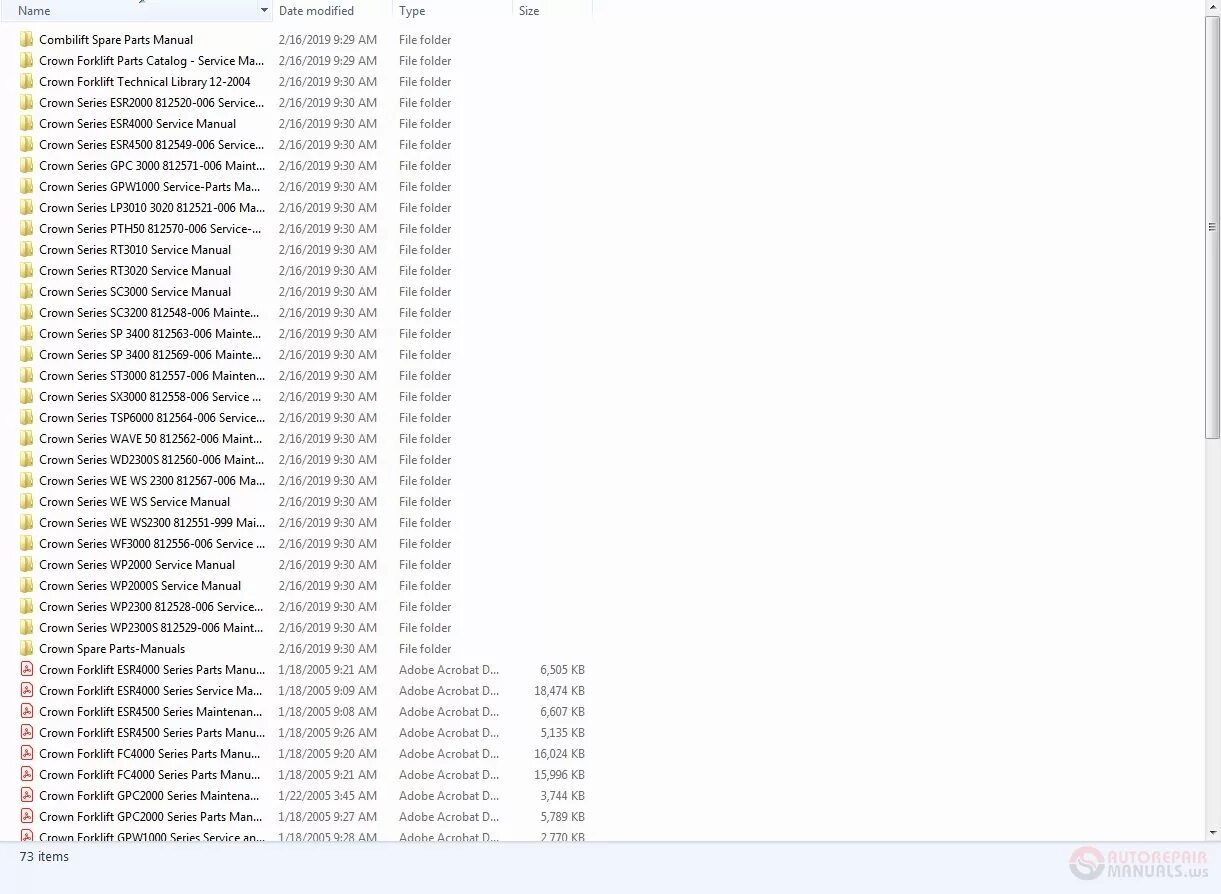Click folder icon of Crown Series RT3010 Service Manual
Screen dimensions: 1221x894
27,250
